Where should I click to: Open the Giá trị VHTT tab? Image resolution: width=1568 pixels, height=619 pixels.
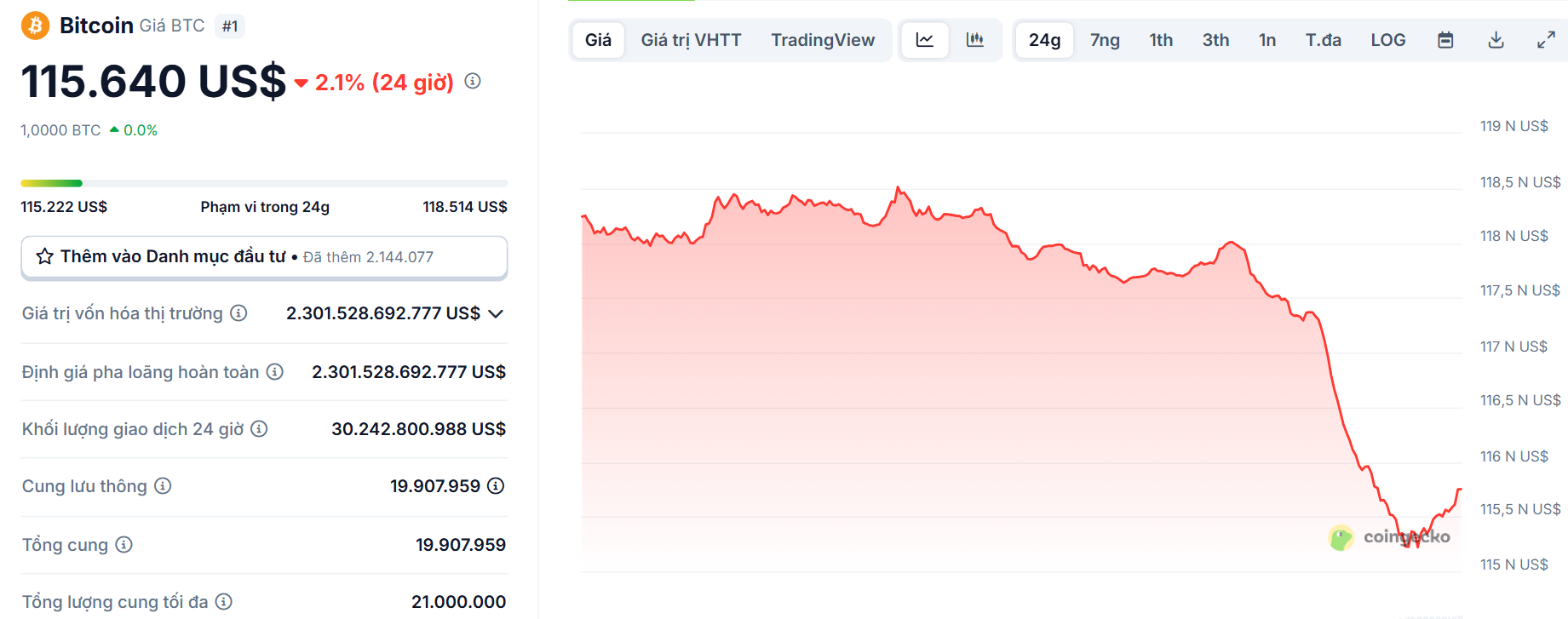tap(692, 39)
